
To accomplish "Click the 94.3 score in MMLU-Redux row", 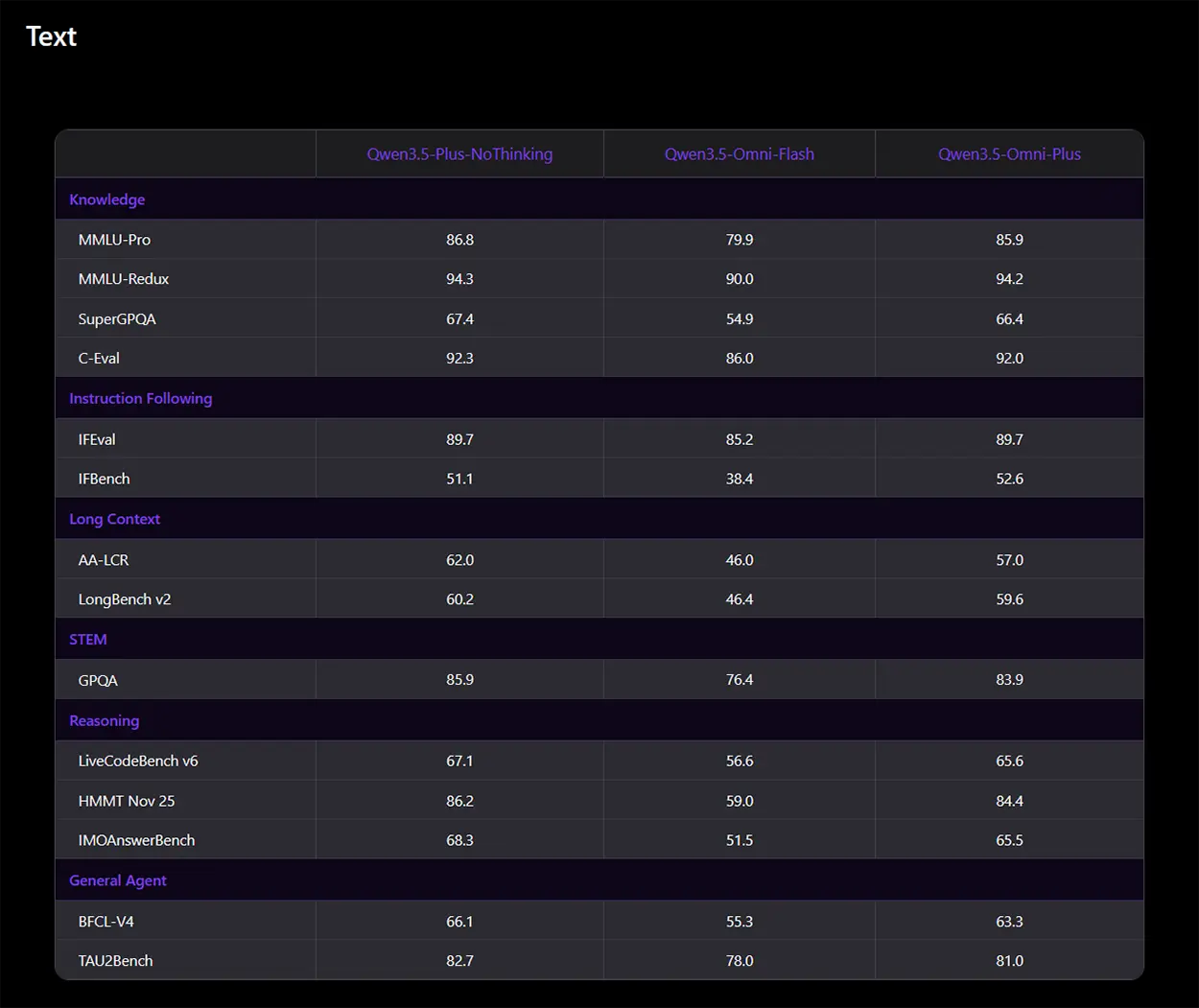I will 459,279.
